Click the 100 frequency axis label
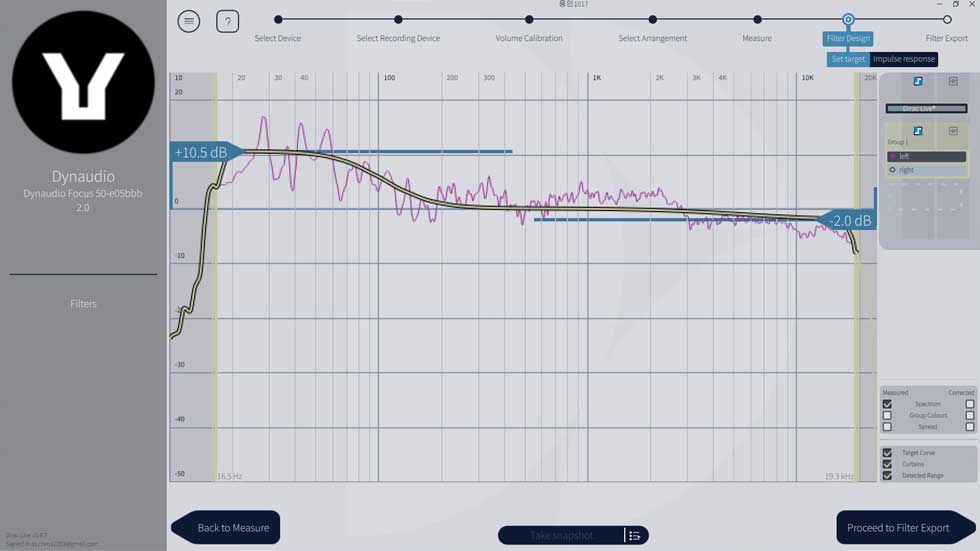The height and width of the screenshot is (551, 980). click(x=389, y=78)
